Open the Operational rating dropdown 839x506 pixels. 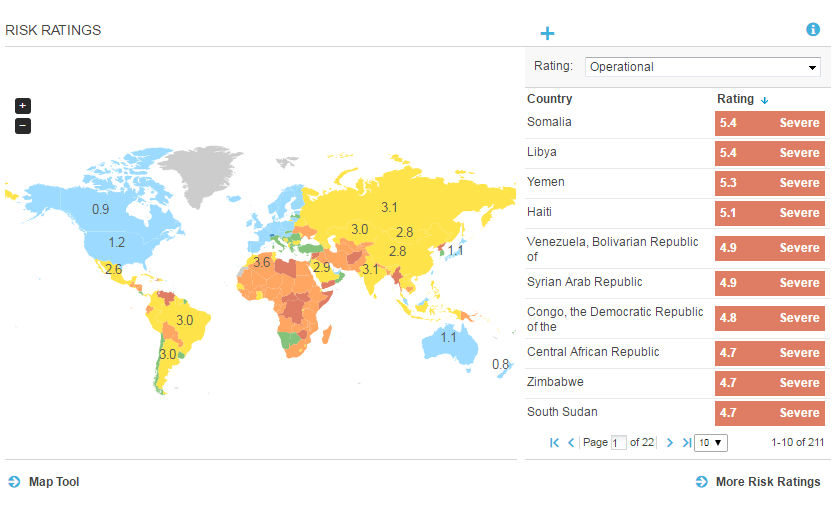coord(703,67)
